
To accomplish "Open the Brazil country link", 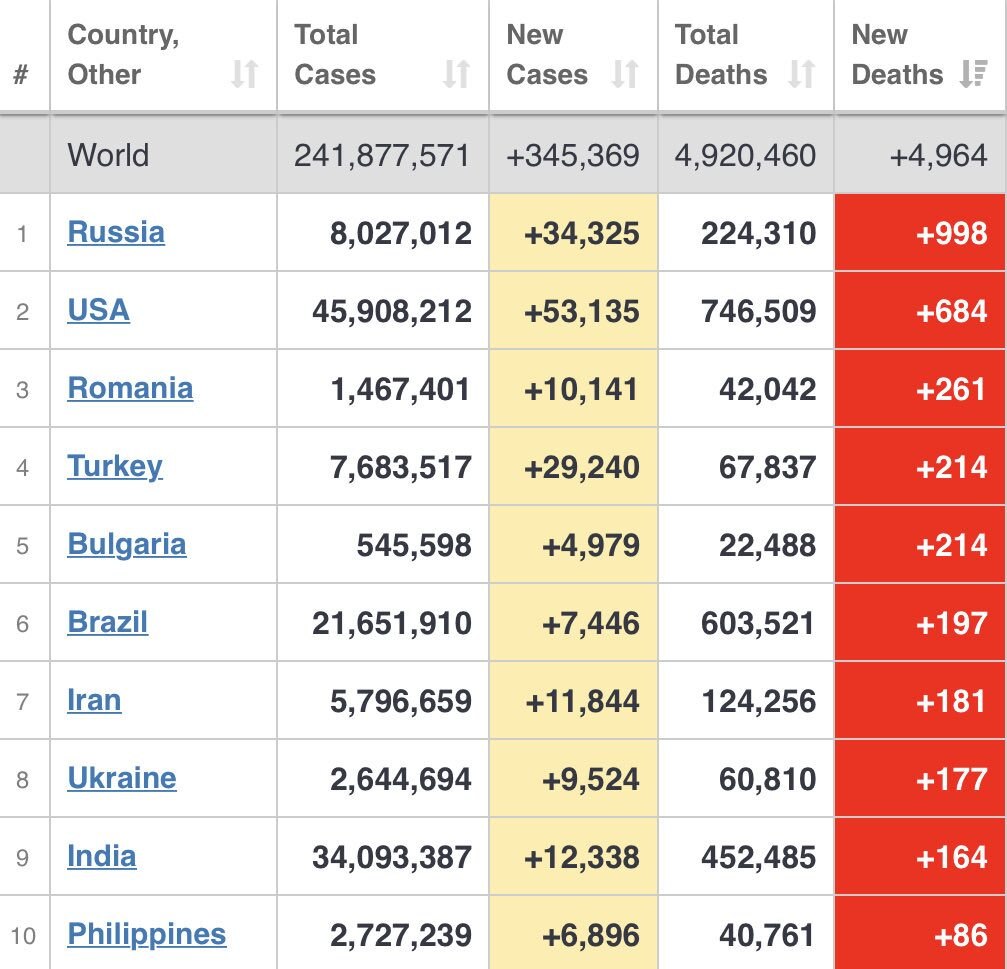I will coord(107,622).
